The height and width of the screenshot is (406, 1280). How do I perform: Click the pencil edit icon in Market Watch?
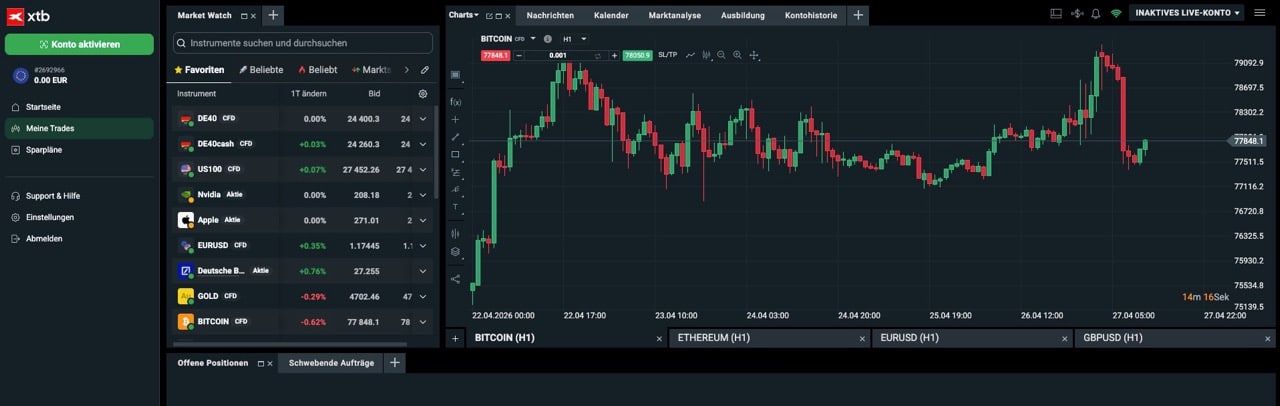(425, 70)
